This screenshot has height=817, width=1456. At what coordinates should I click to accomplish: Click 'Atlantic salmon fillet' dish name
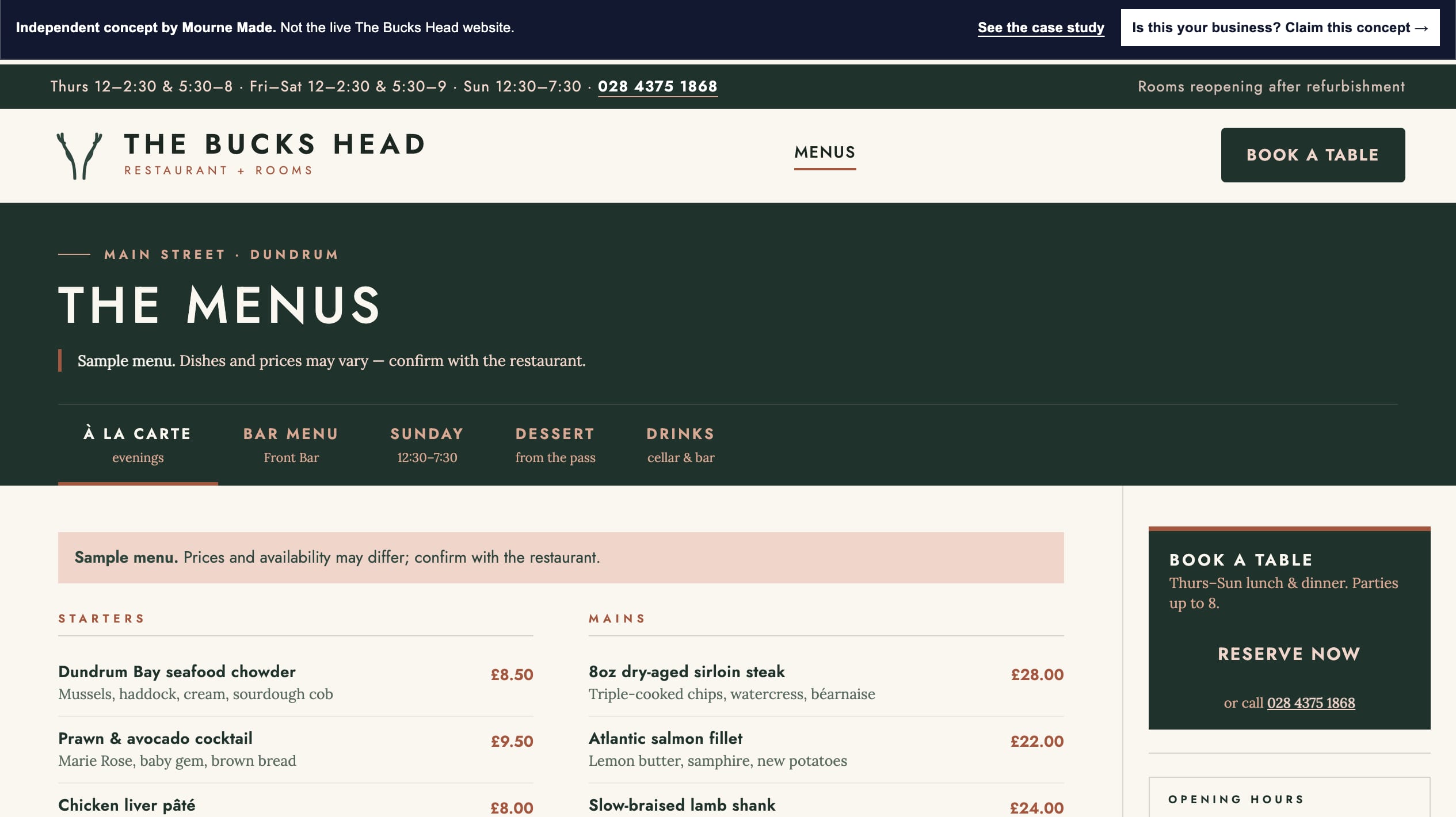pos(665,738)
